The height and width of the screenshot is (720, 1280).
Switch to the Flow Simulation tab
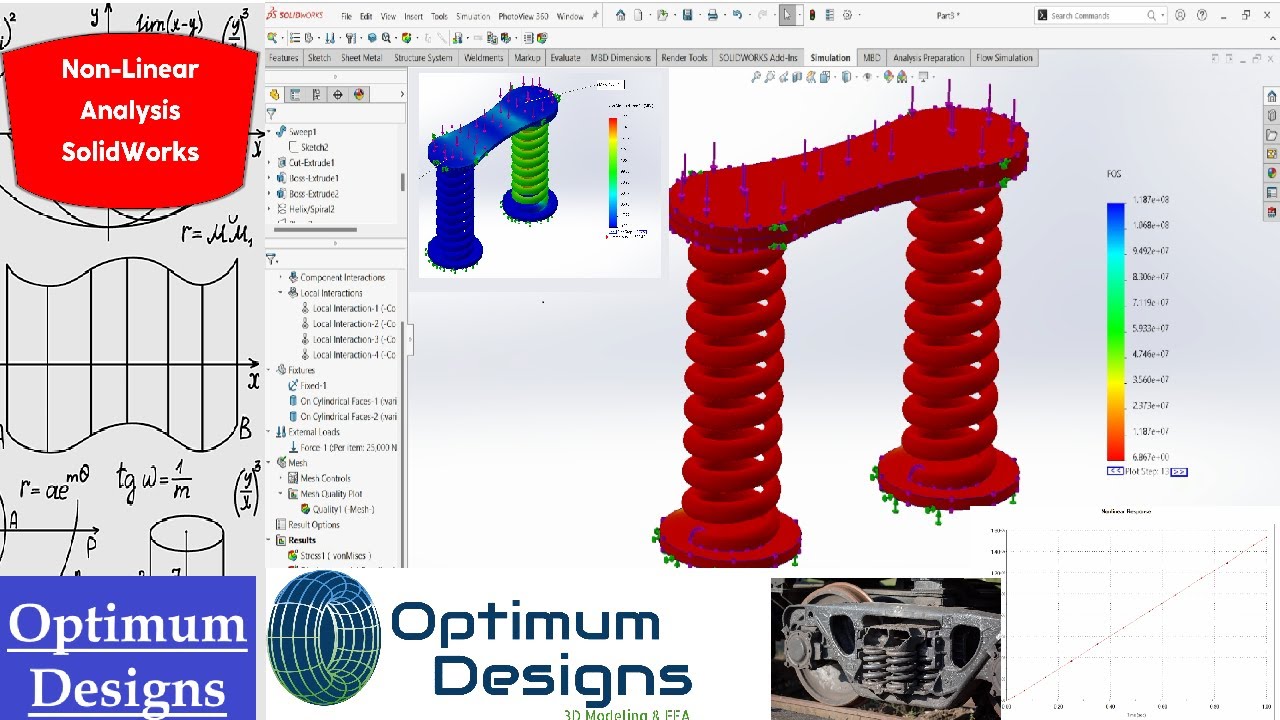coord(1004,58)
